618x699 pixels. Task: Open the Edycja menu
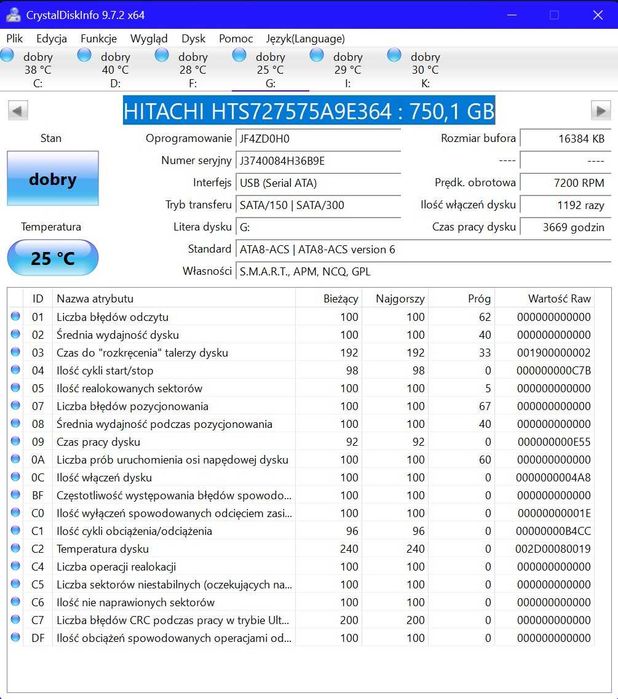(x=52, y=39)
